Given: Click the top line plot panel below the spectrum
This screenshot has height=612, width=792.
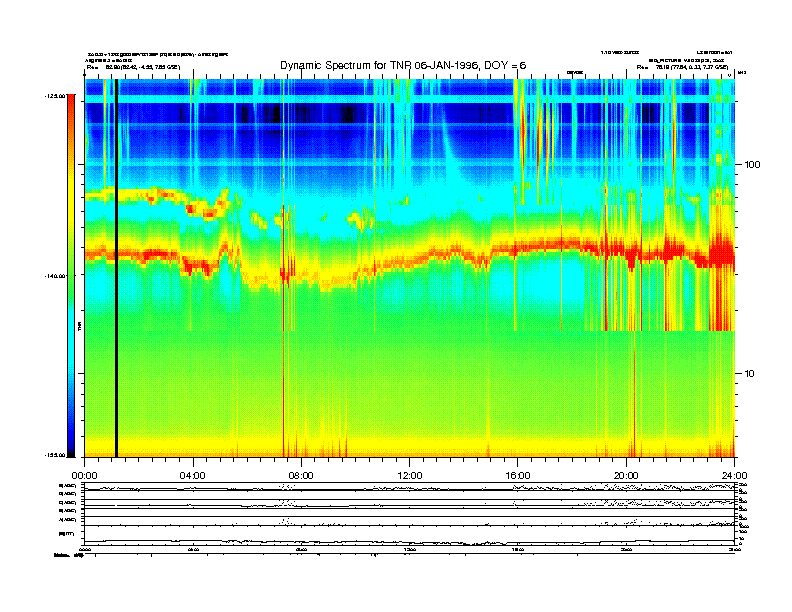Looking at the screenshot, I should pos(410,487).
